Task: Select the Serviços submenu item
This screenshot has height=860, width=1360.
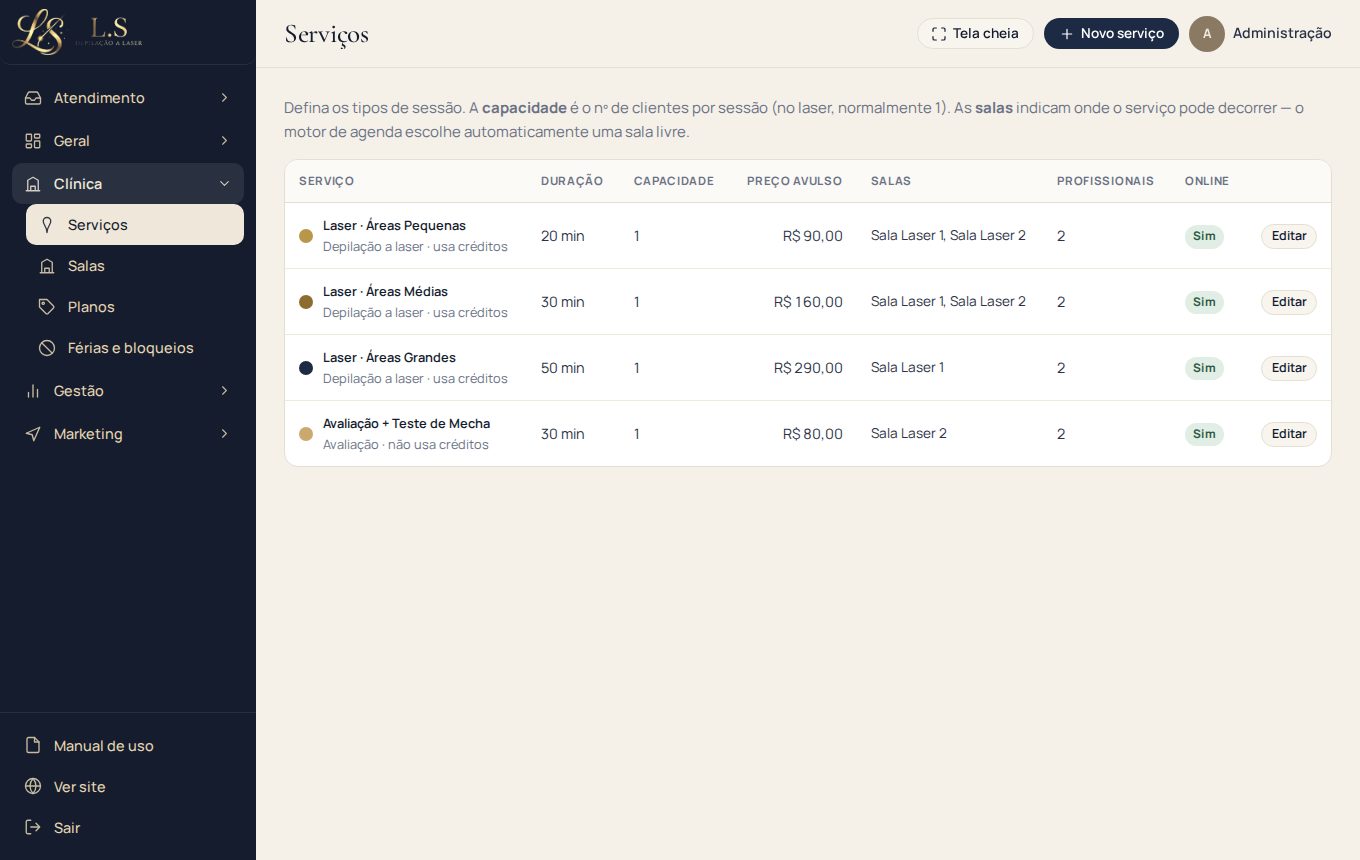Action: [x=135, y=225]
